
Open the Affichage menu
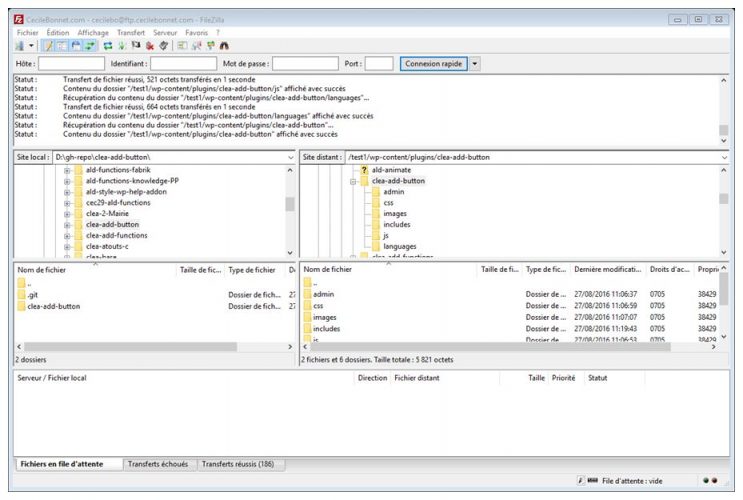(93, 33)
